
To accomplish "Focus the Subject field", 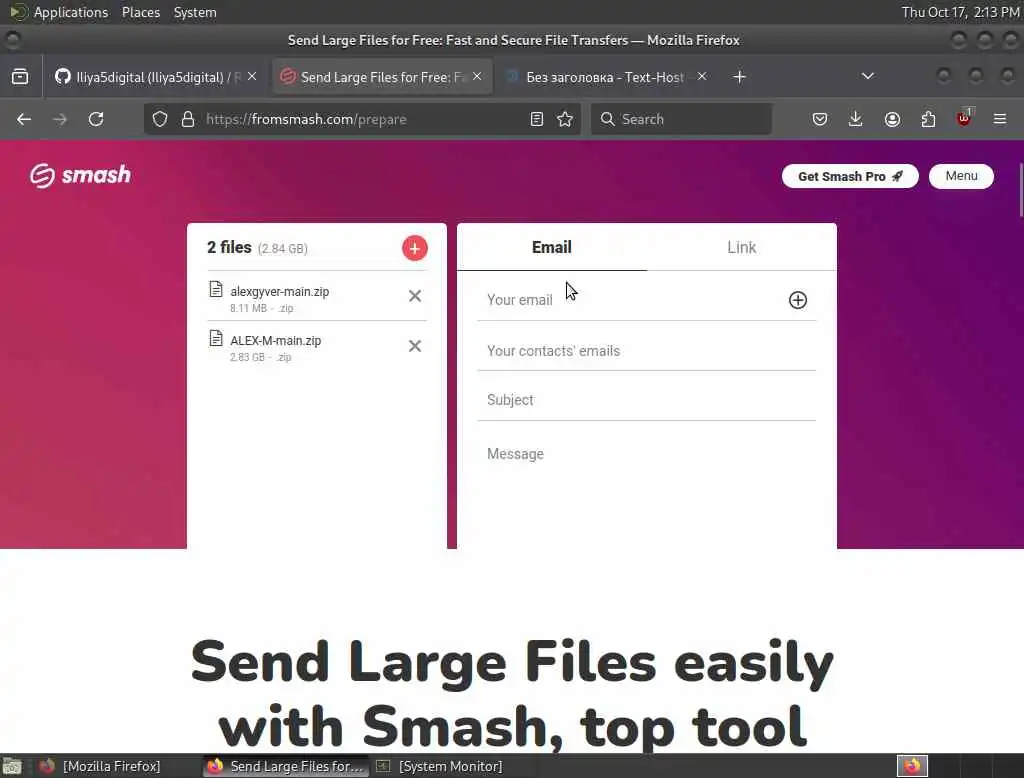I will (x=647, y=400).
